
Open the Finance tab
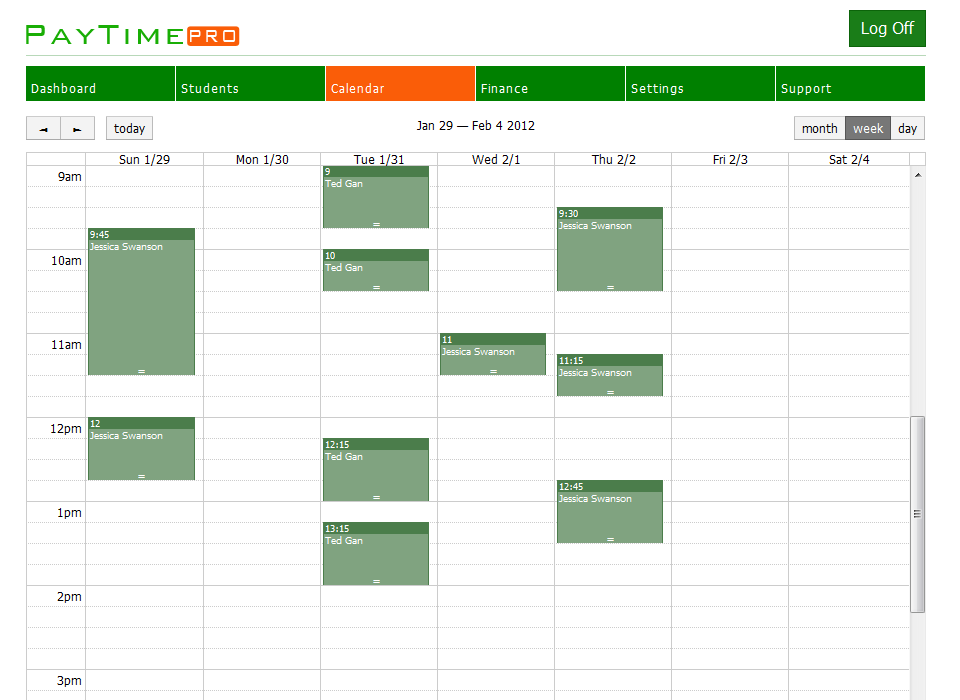(550, 84)
